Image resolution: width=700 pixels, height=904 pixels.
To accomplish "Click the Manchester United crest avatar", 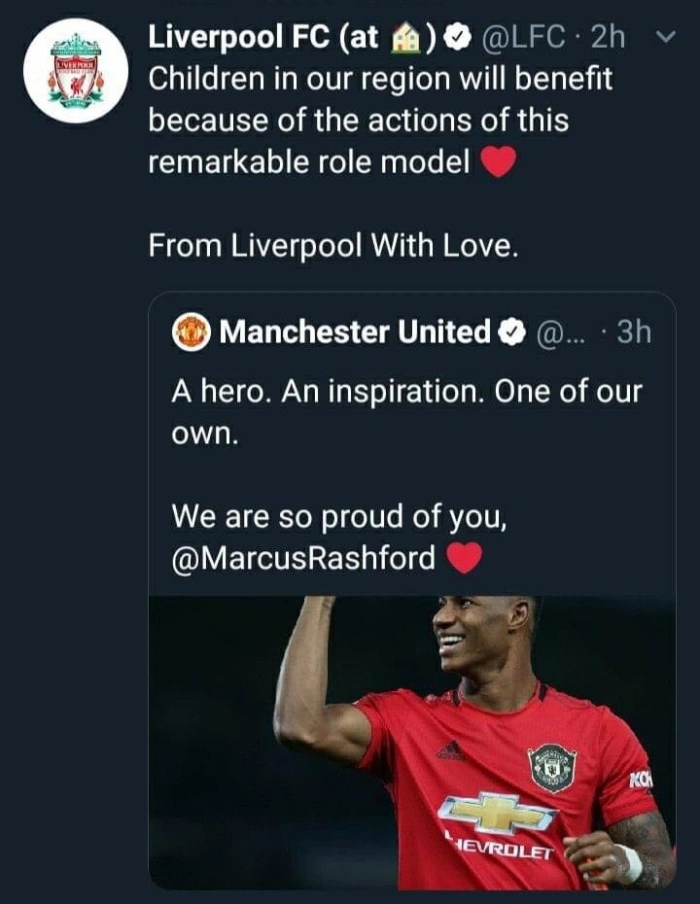I will pos(191,332).
